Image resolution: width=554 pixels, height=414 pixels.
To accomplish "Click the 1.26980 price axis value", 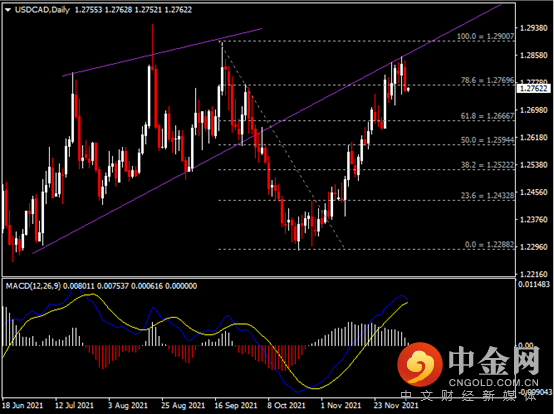I will coord(534,110).
